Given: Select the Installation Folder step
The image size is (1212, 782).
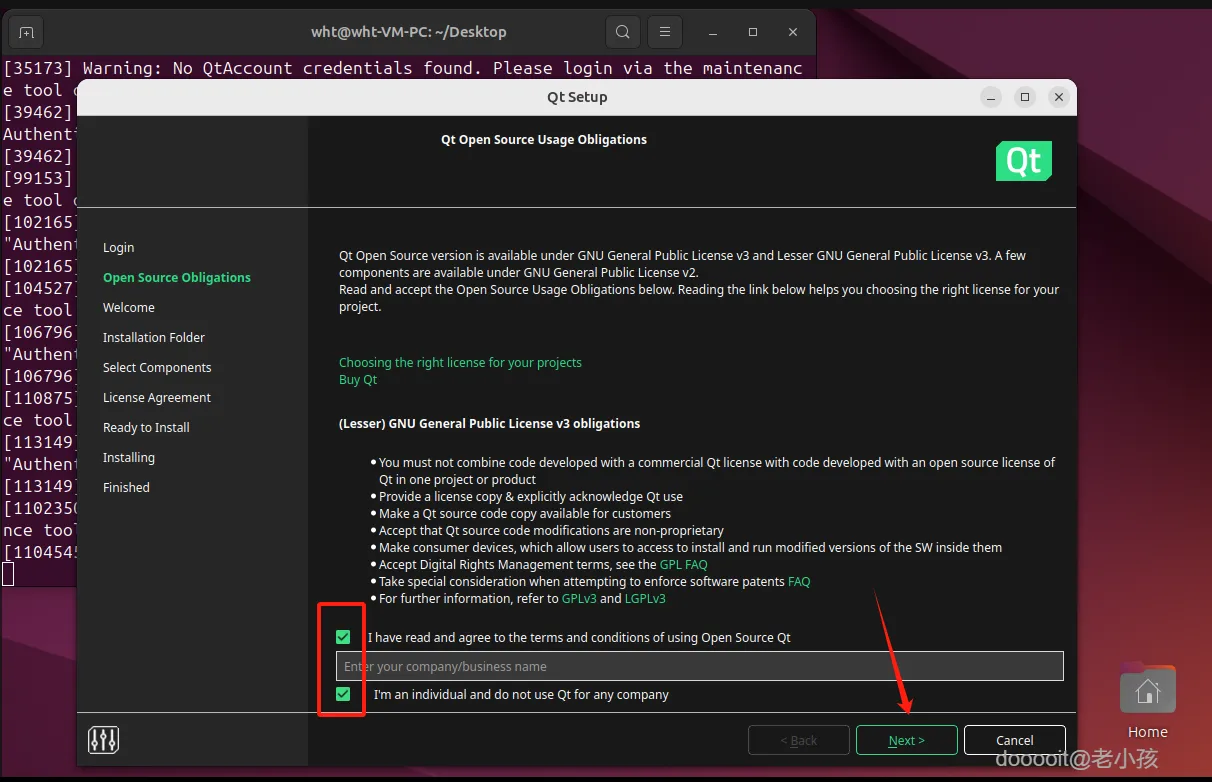Looking at the screenshot, I should (154, 337).
